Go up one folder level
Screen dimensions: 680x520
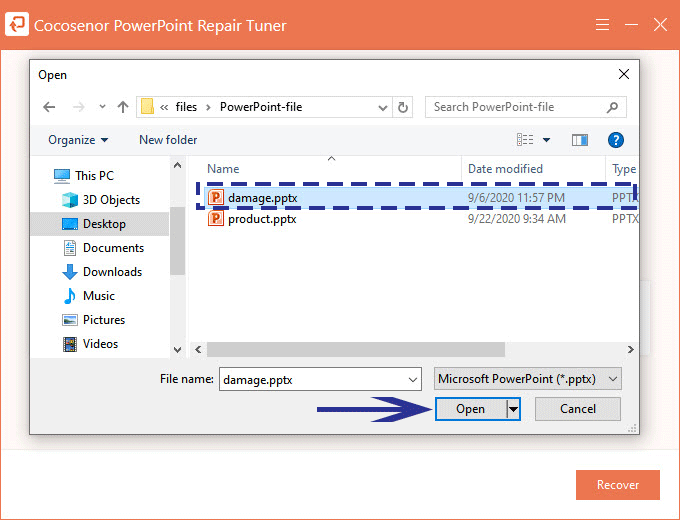click(123, 107)
